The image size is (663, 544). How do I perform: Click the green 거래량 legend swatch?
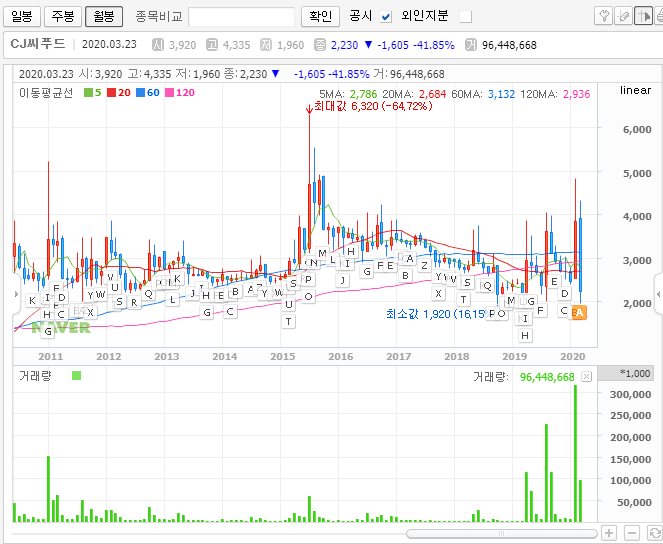pyautogui.click(x=77, y=375)
